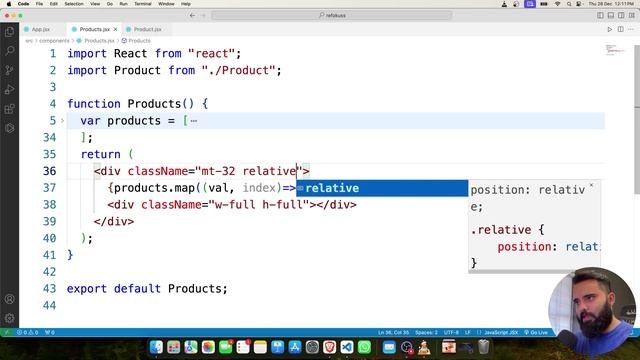Open the Run menu
The width and height of the screenshot is (640, 360).
click(123, 4)
